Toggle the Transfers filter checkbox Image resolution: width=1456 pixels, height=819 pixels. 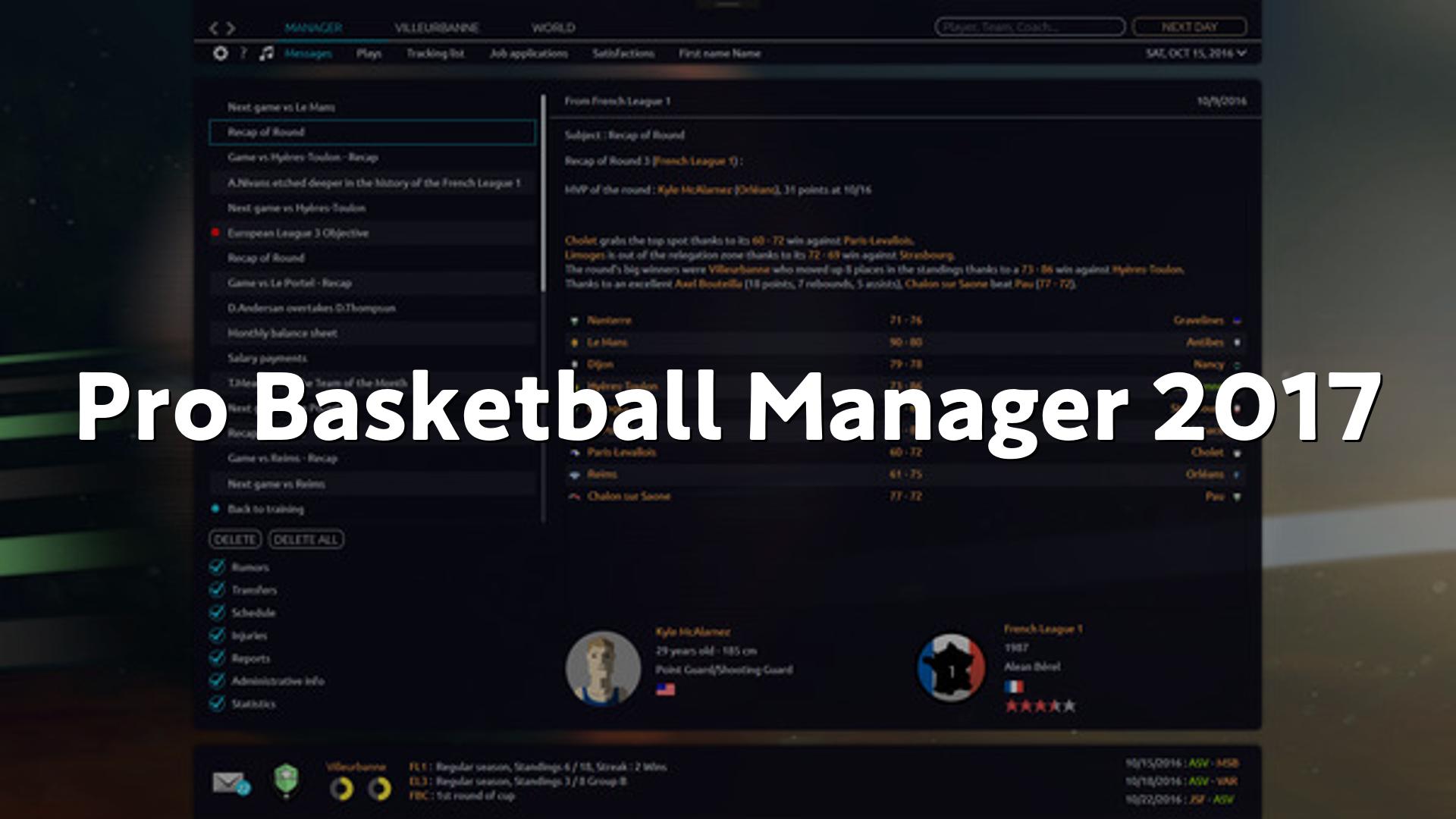[217, 589]
